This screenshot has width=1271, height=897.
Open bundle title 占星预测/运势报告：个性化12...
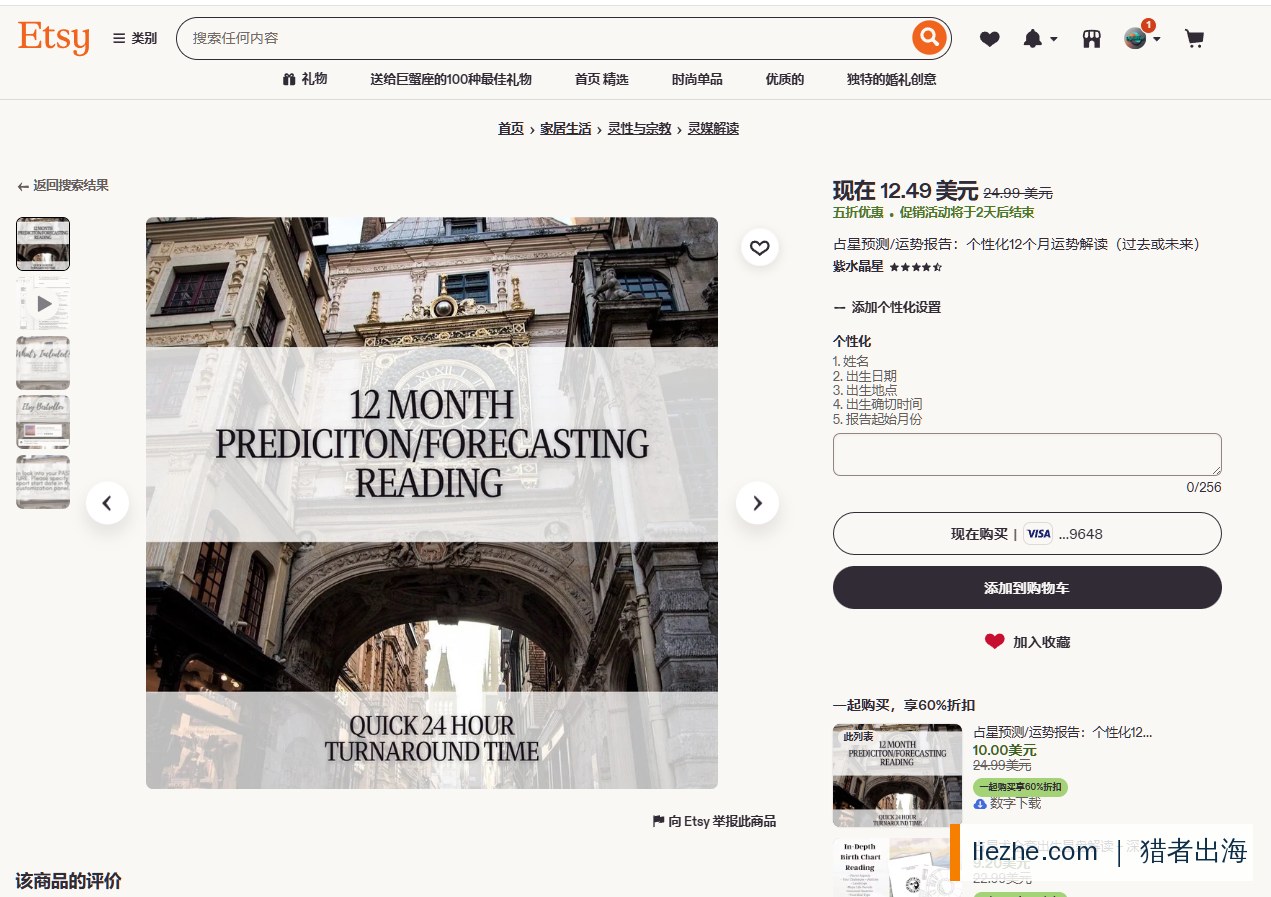pos(1063,732)
